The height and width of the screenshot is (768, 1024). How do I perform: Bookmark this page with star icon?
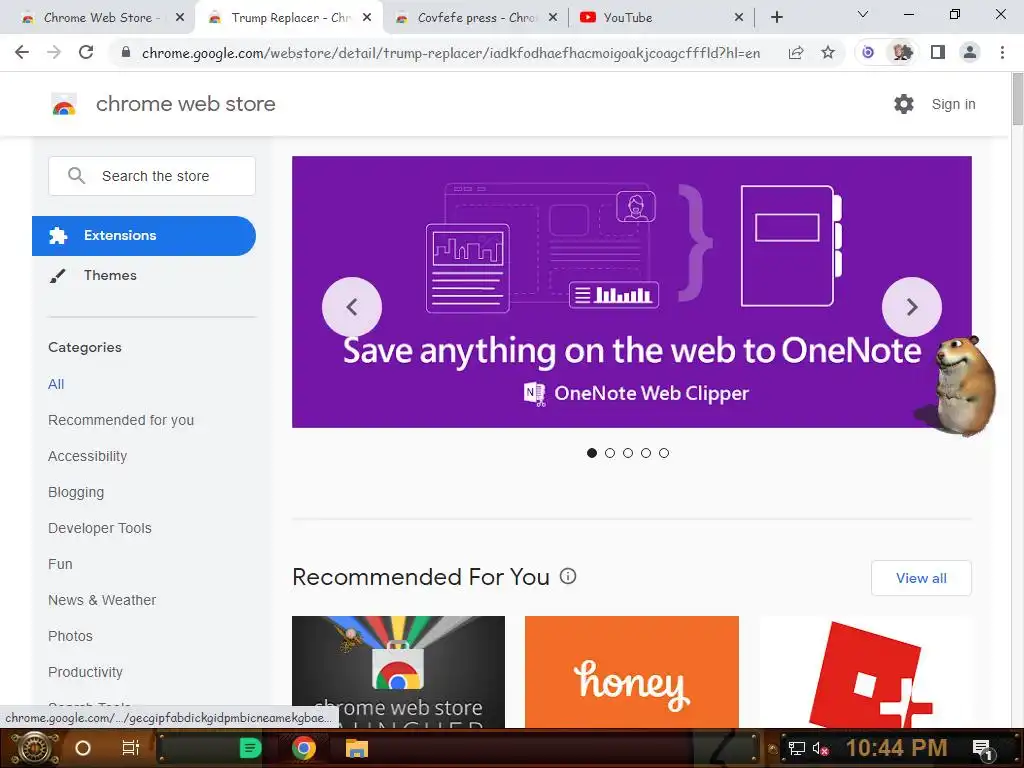point(828,52)
